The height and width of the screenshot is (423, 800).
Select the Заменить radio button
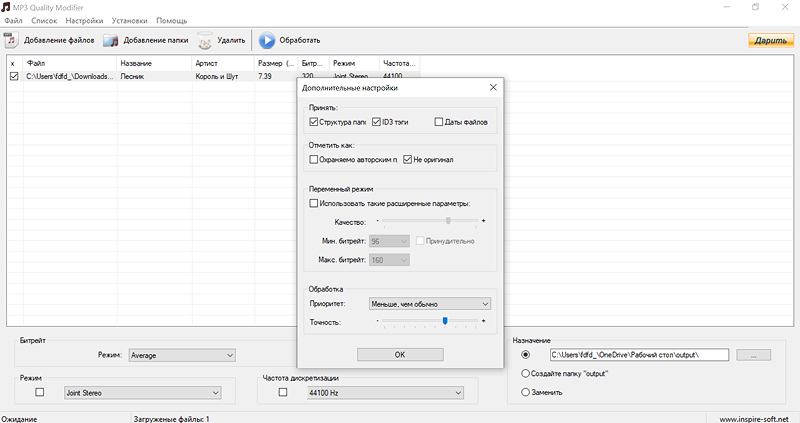(x=526, y=393)
